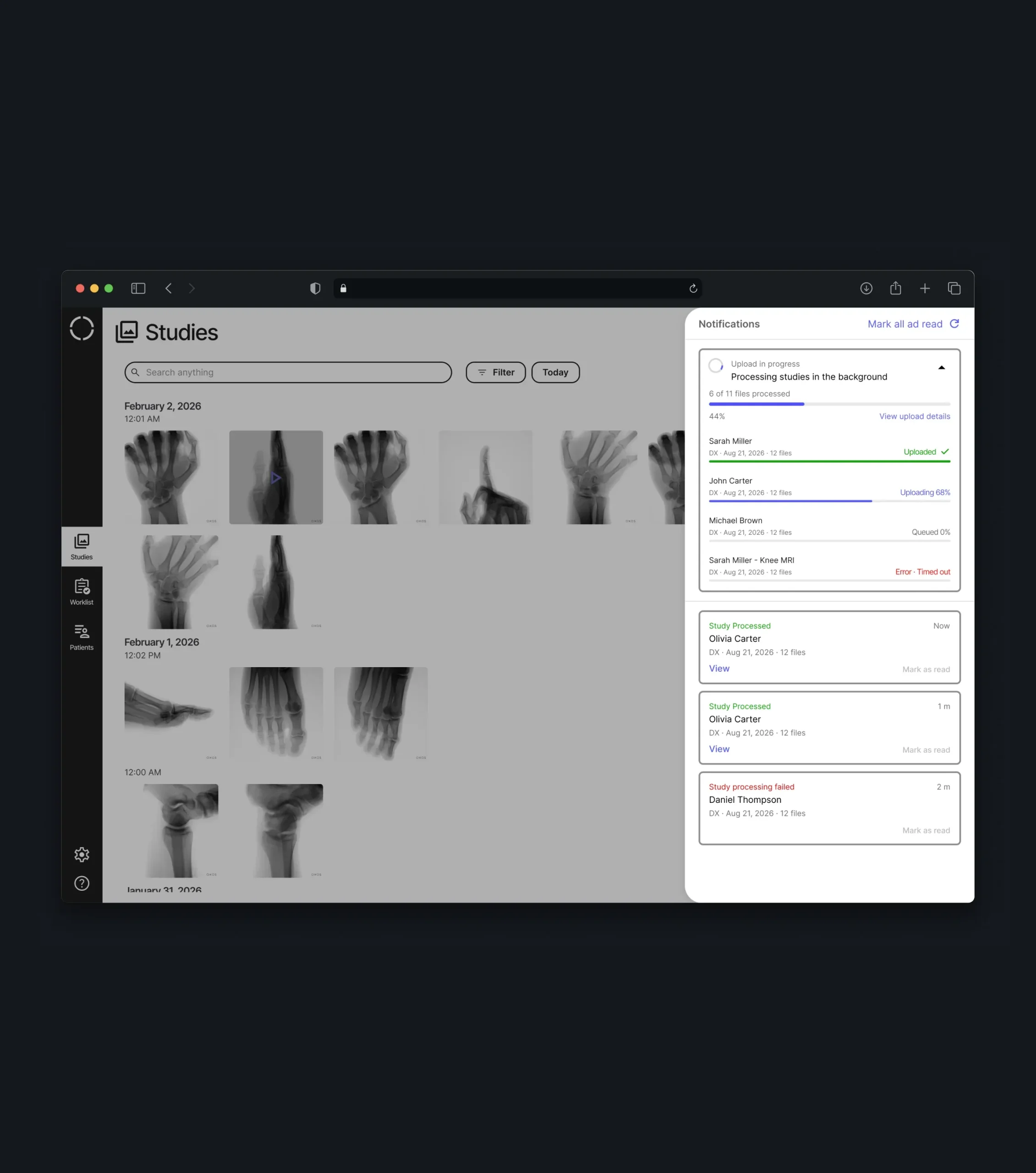Image resolution: width=1036 pixels, height=1173 pixels.
Task: Go forward with the browser arrow
Action: (192, 288)
